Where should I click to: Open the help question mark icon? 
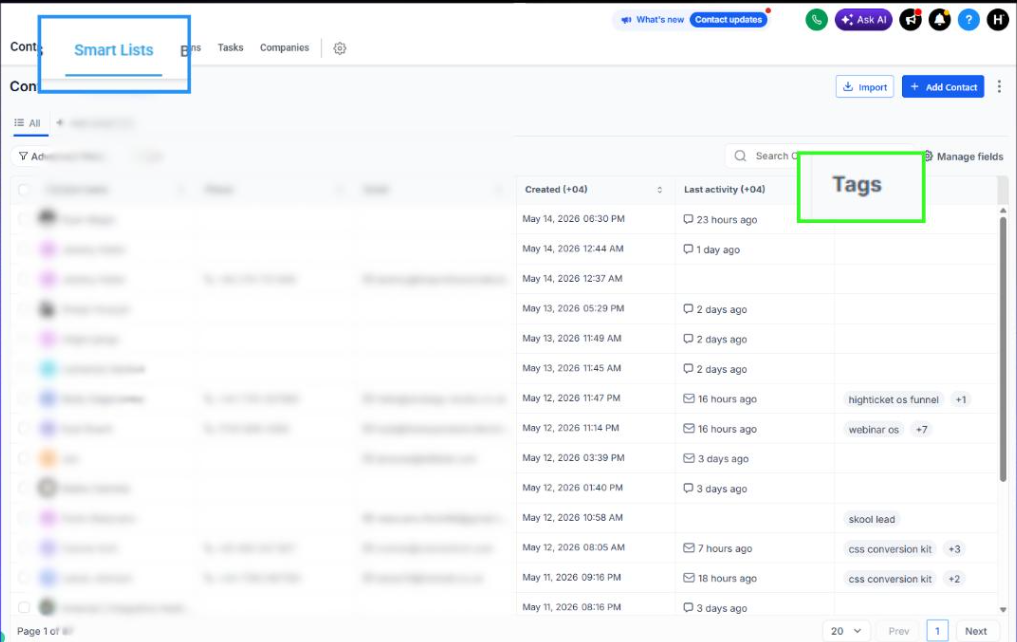point(968,20)
